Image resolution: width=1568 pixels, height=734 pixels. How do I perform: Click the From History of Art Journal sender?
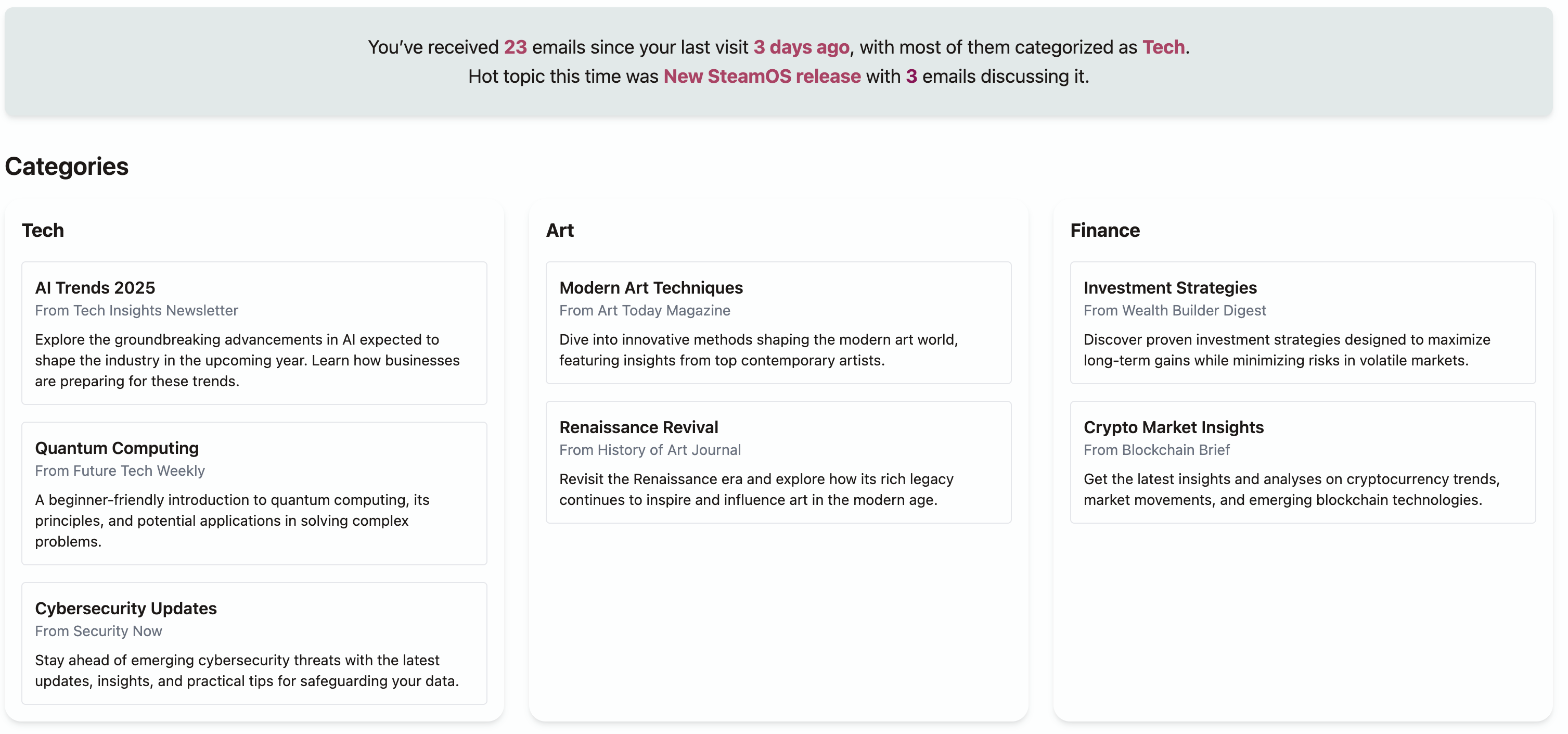pyautogui.click(x=649, y=450)
